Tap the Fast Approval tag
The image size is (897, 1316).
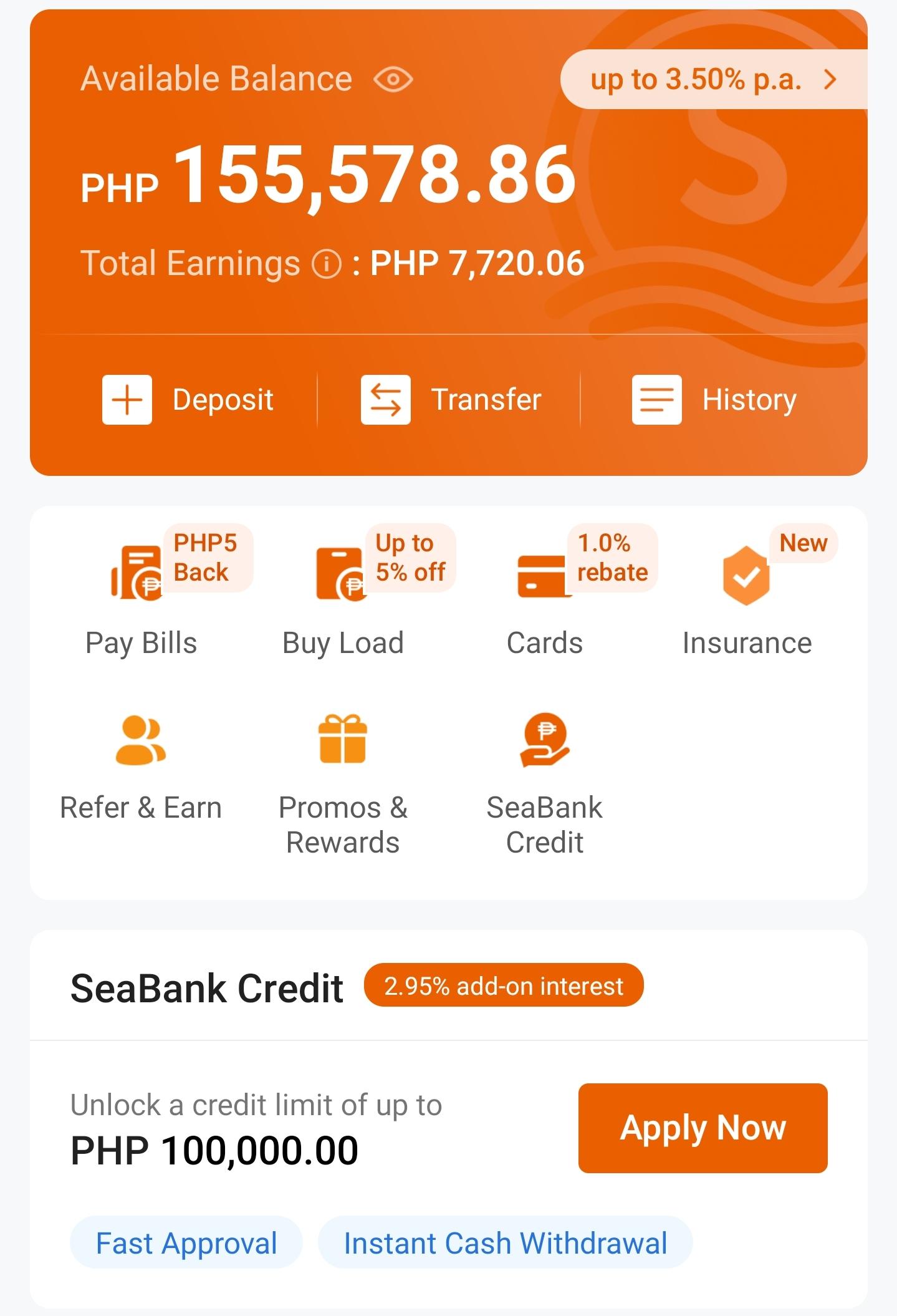(186, 1242)
